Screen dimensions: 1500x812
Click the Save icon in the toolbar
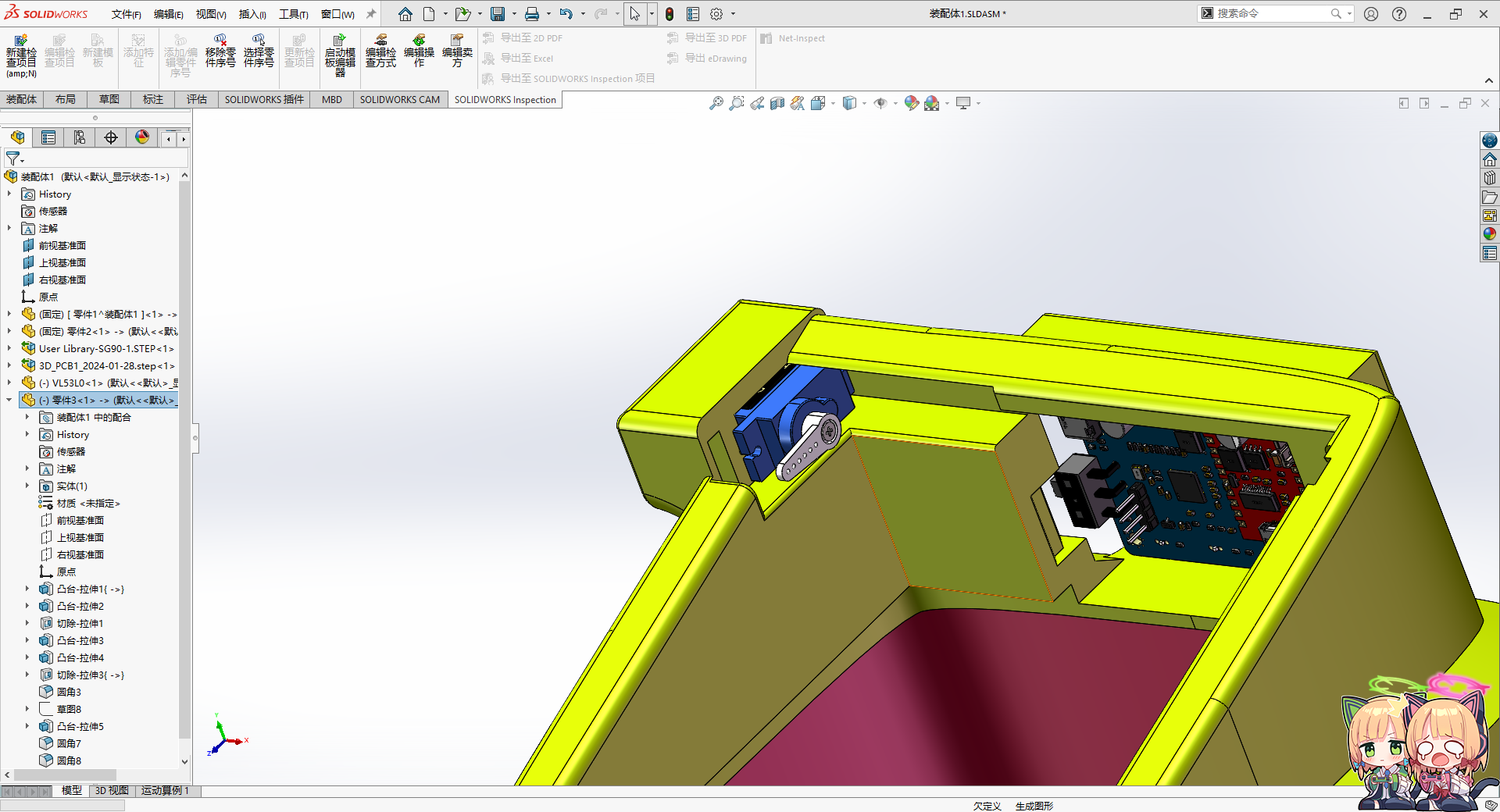[x=498, y=14]
